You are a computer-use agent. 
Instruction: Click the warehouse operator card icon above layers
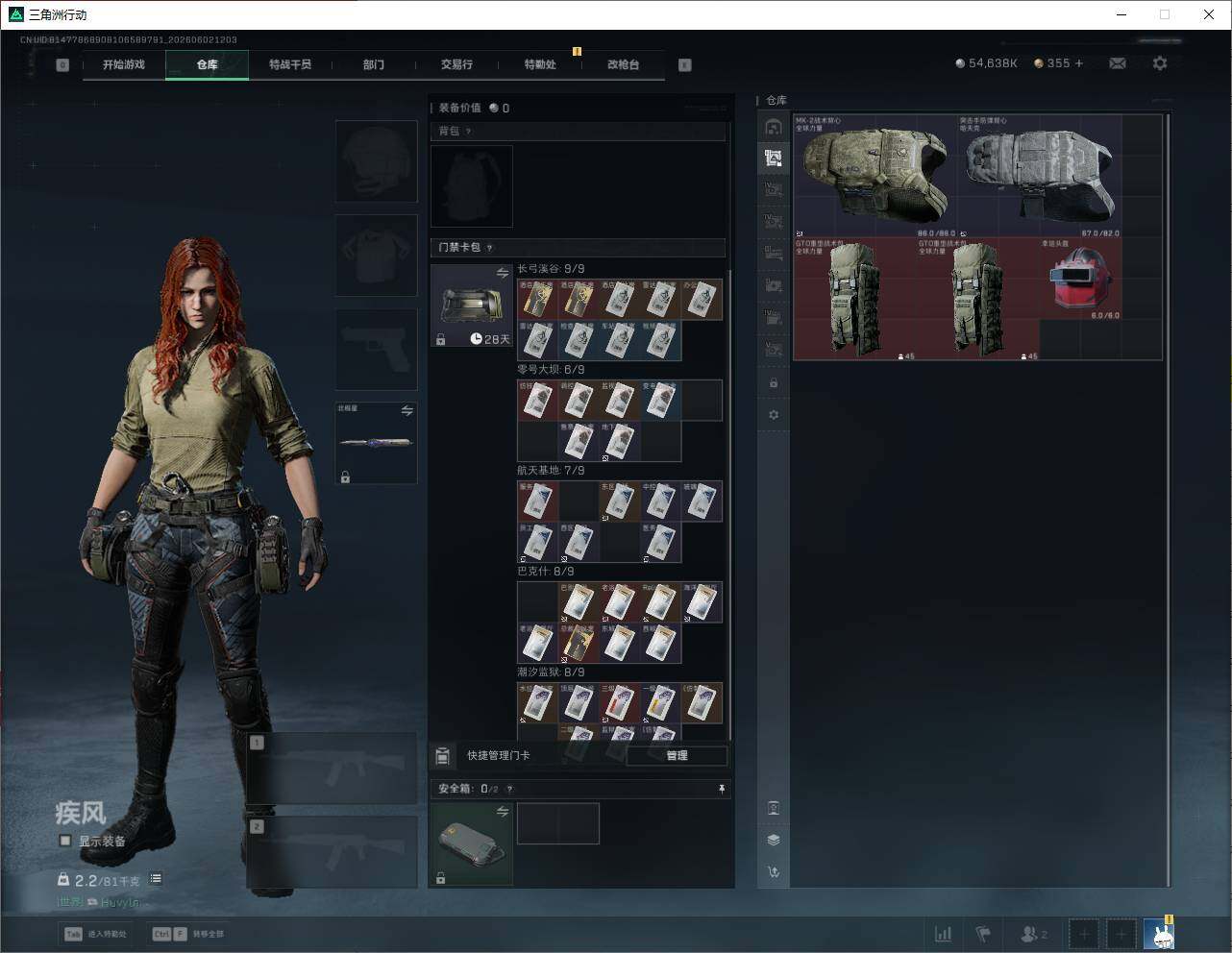coord(774,808)
